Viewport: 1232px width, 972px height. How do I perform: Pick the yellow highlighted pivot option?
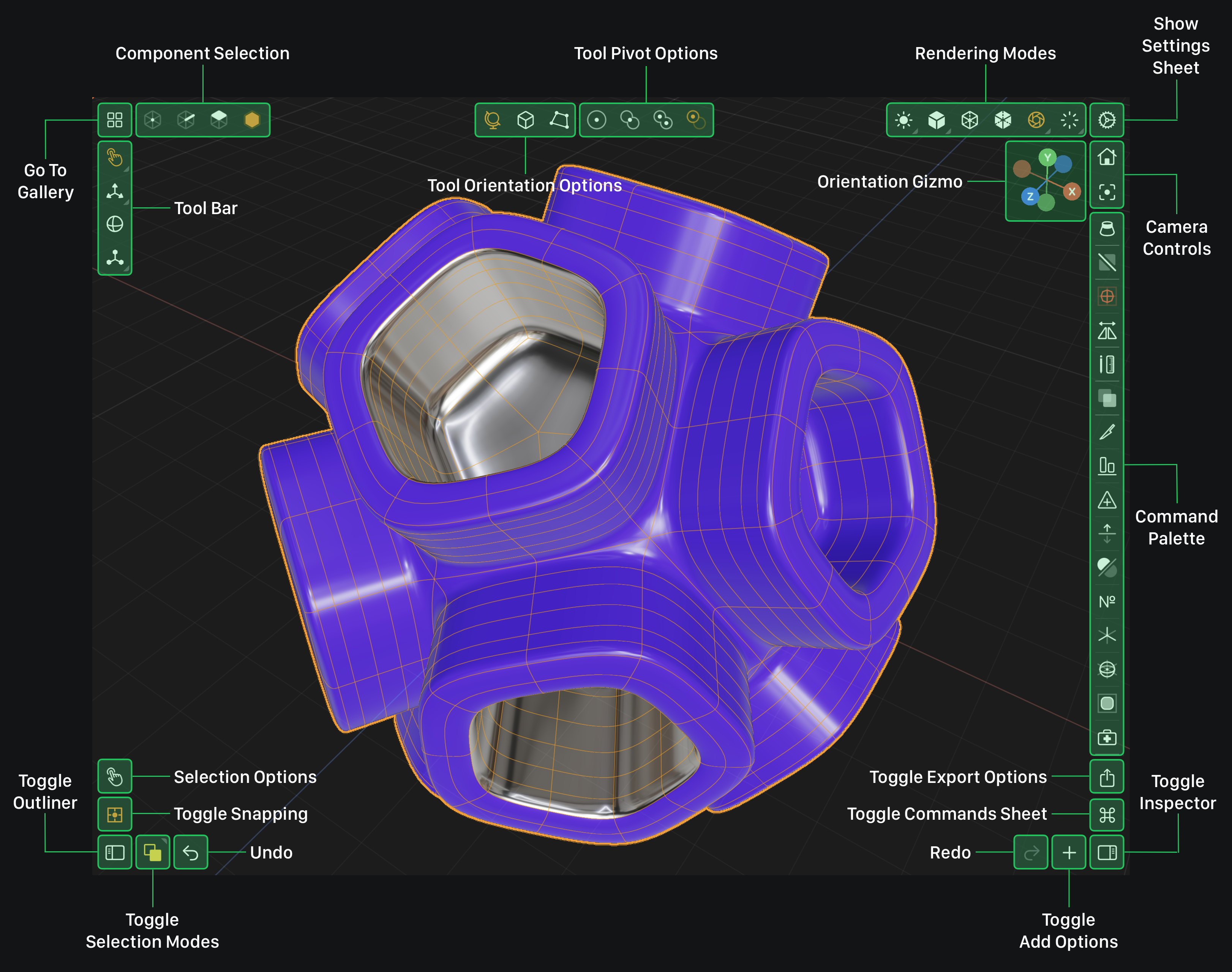click(x=696, y=120)
